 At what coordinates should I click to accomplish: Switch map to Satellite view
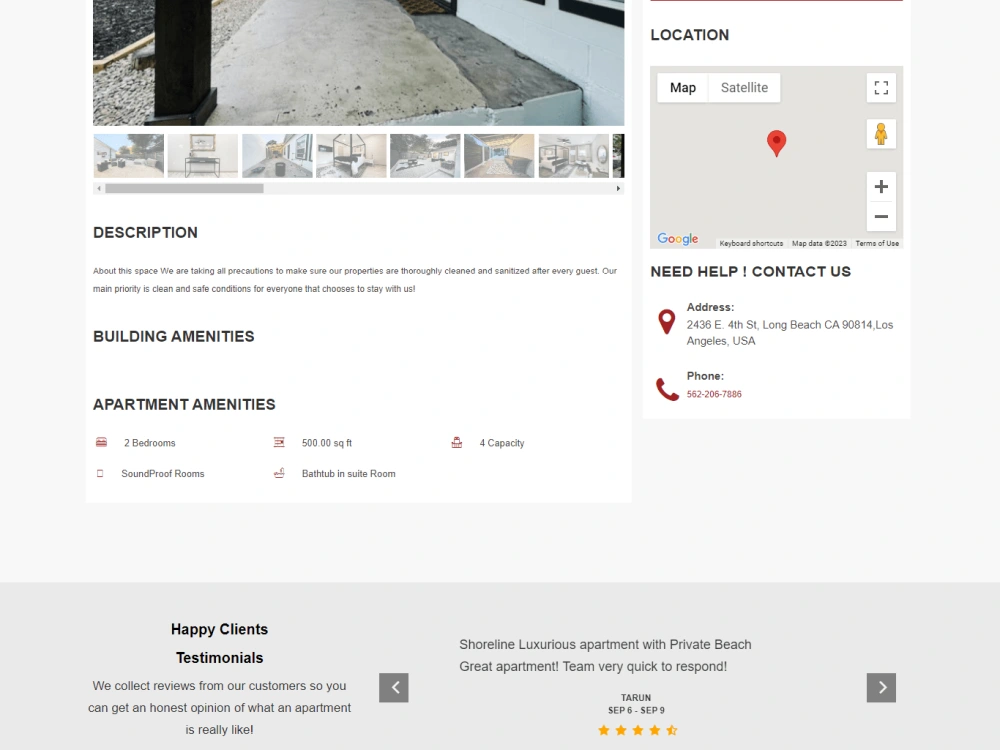[744, 87]
